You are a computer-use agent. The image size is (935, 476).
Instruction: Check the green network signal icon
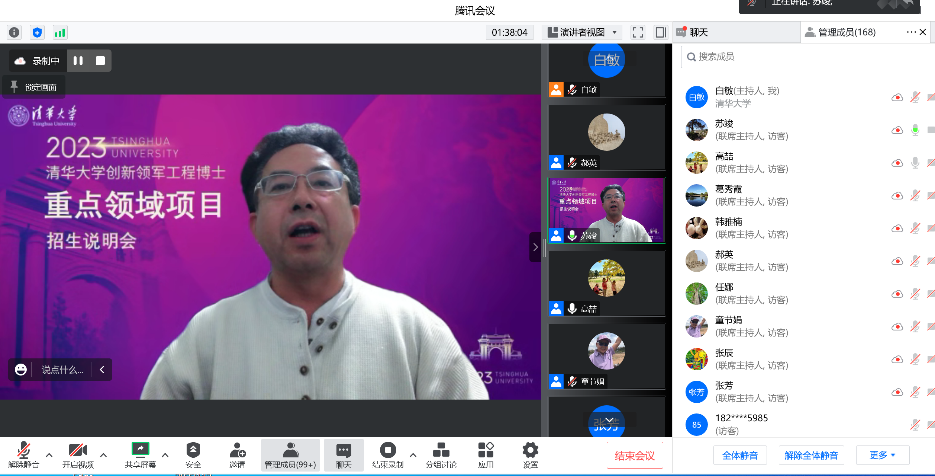tap(60, 33)
